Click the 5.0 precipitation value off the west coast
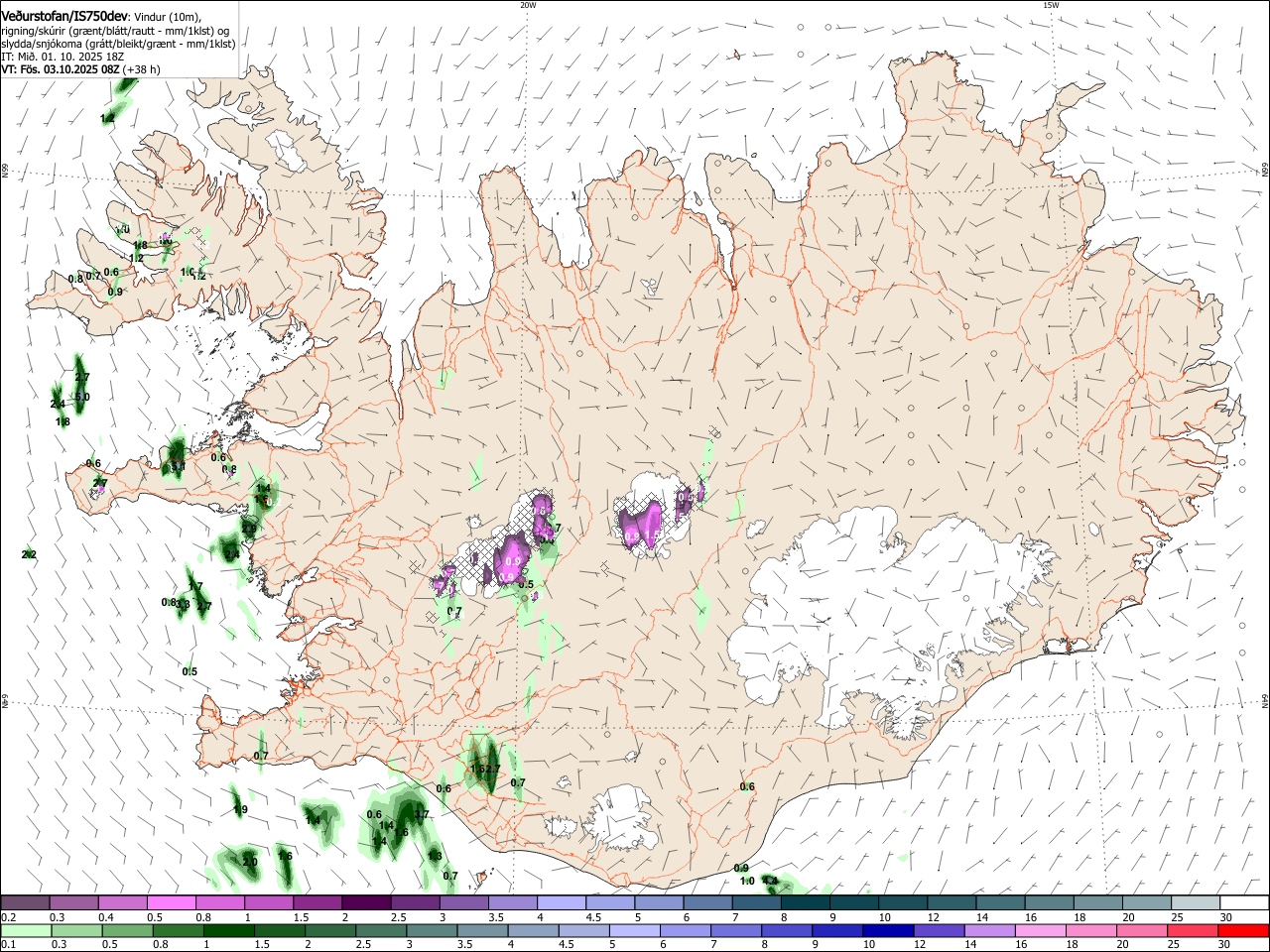 click(x=82, y=397)
